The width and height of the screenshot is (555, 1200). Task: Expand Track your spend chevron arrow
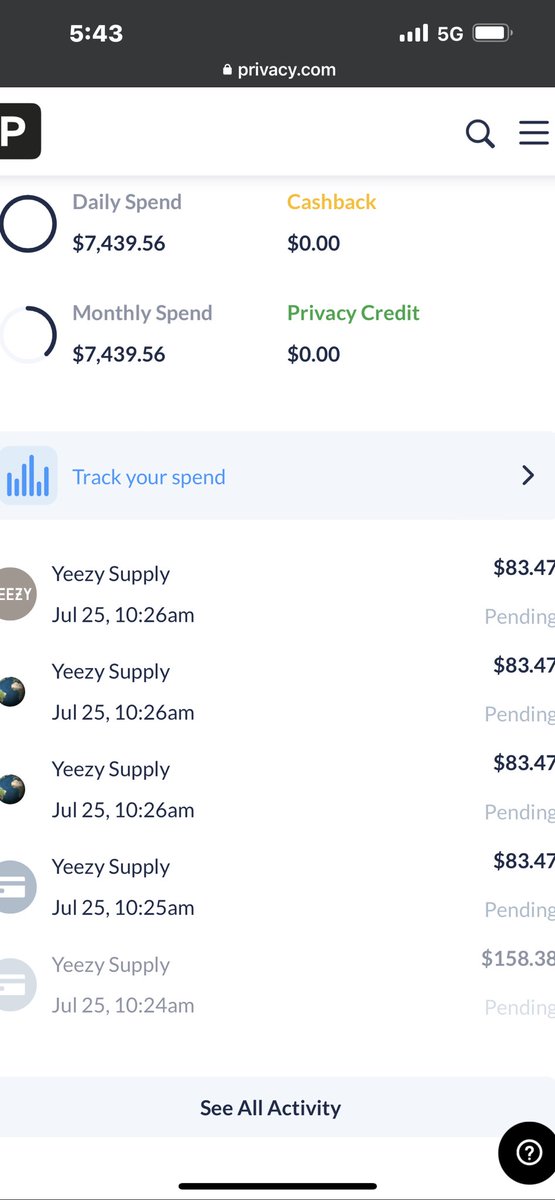(x=528, y=476)
